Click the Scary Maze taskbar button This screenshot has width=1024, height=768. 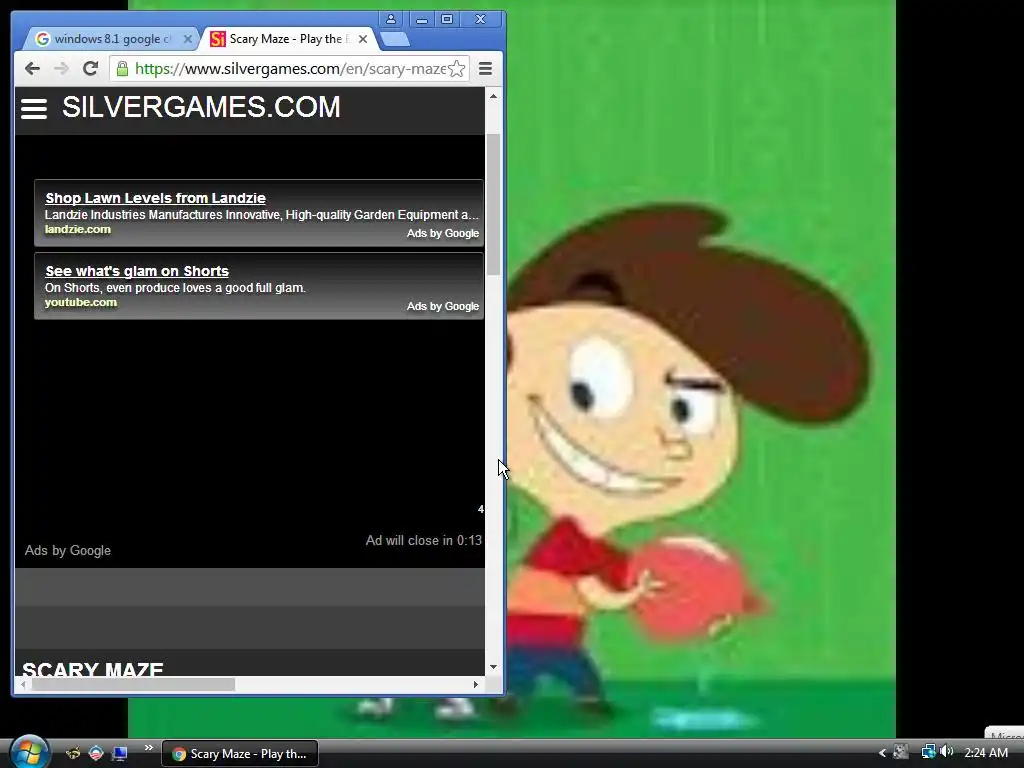coord(240,754)
